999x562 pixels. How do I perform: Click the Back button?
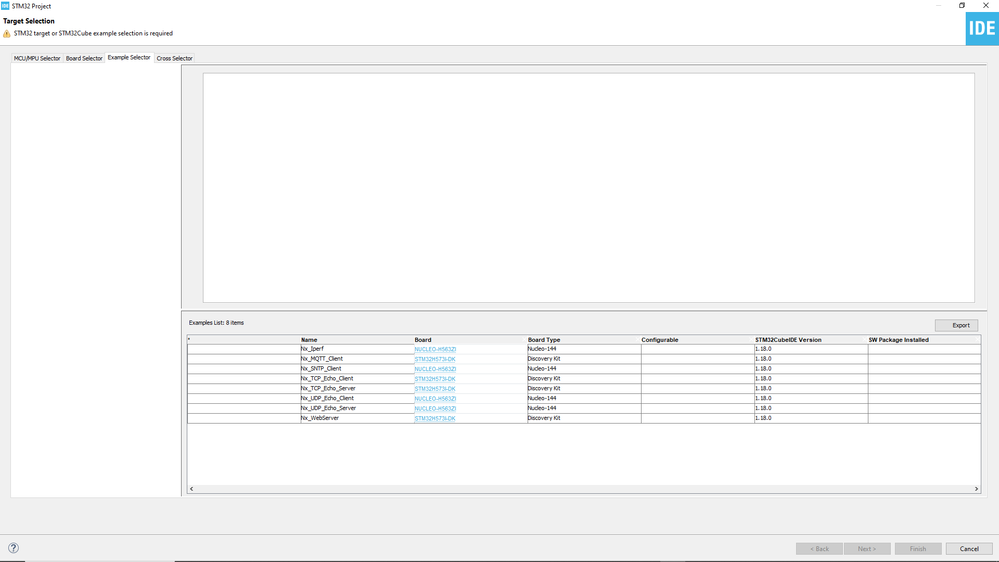(x=819, y=549)
